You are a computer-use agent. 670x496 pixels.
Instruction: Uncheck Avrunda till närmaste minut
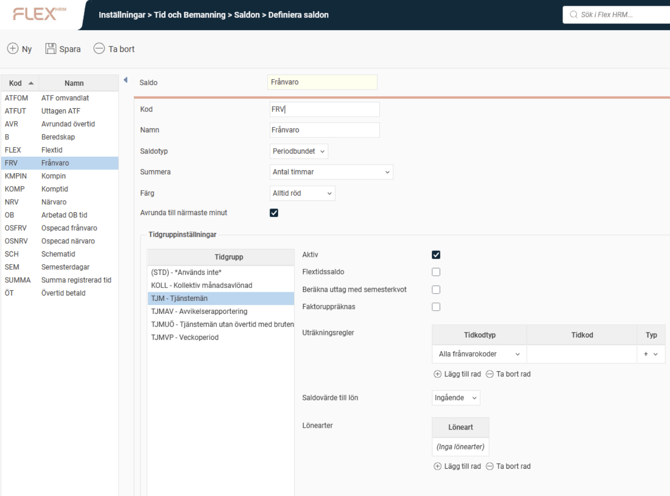point(274,213)
